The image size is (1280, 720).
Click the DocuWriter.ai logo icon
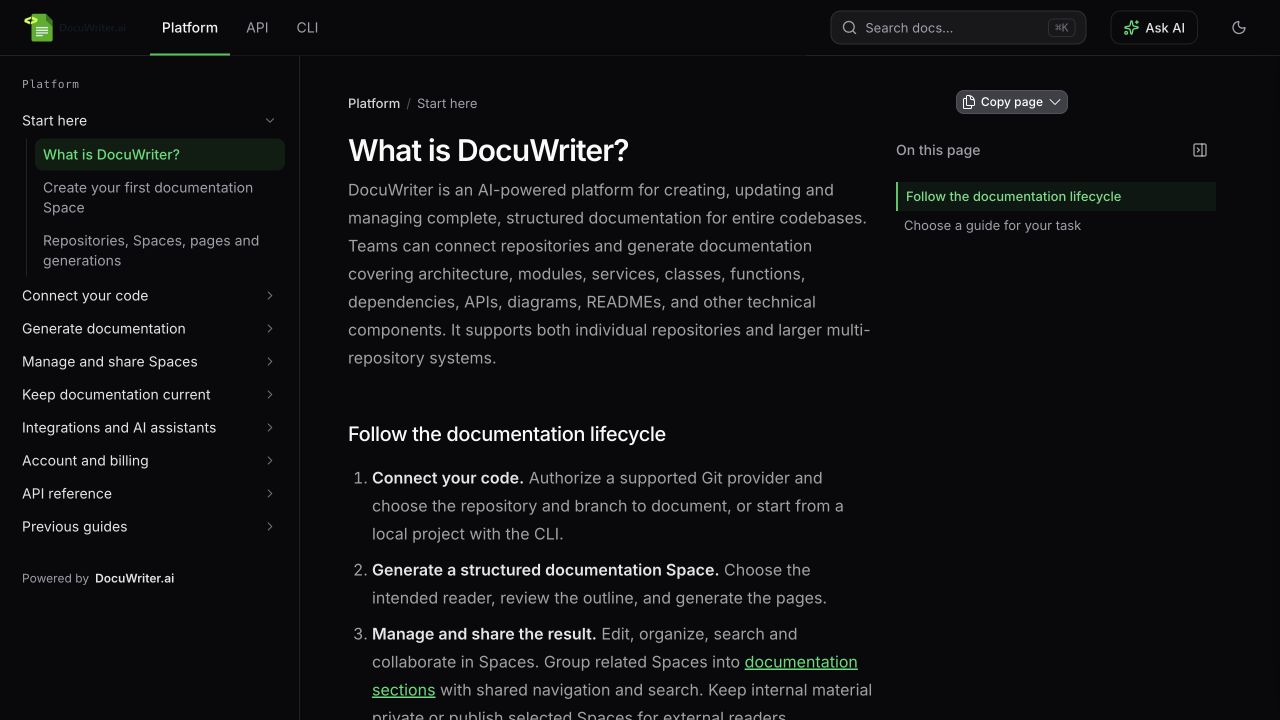(x=39, y=28)
